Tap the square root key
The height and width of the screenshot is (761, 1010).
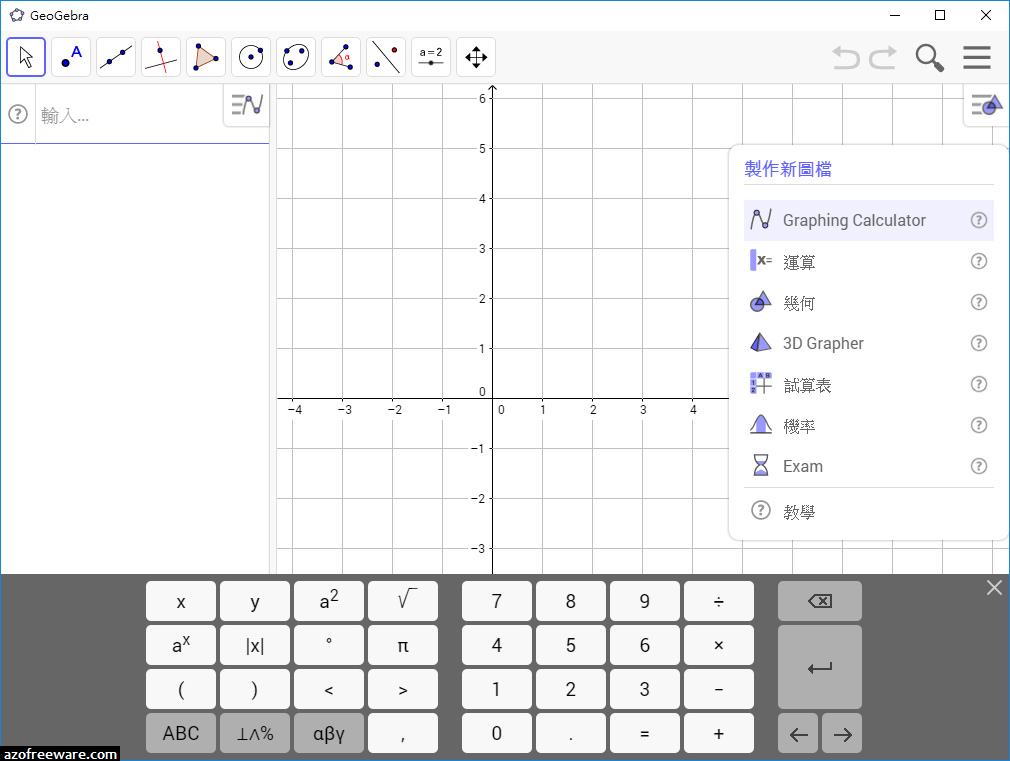403,601
